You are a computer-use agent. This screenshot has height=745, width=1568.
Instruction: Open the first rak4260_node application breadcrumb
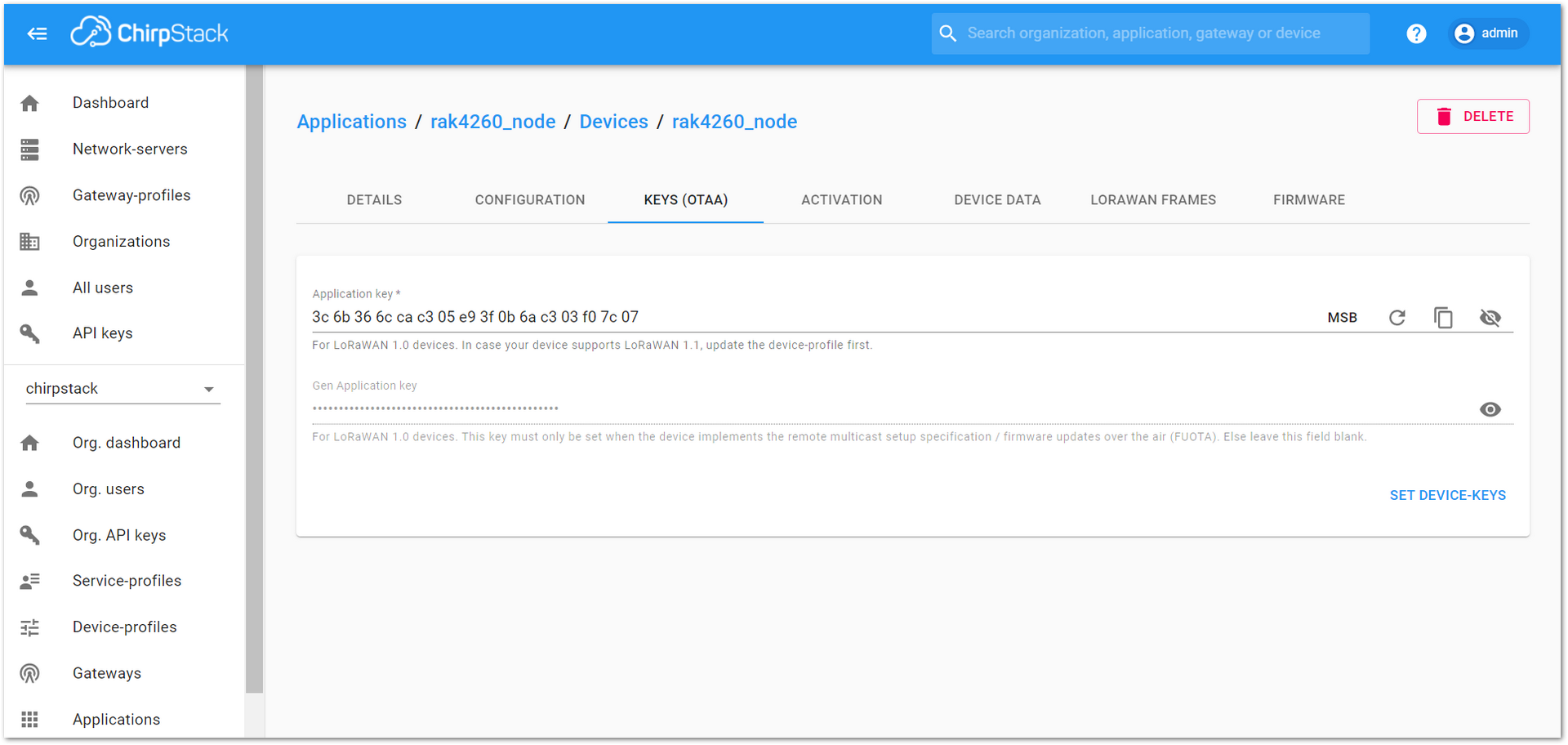493,122
